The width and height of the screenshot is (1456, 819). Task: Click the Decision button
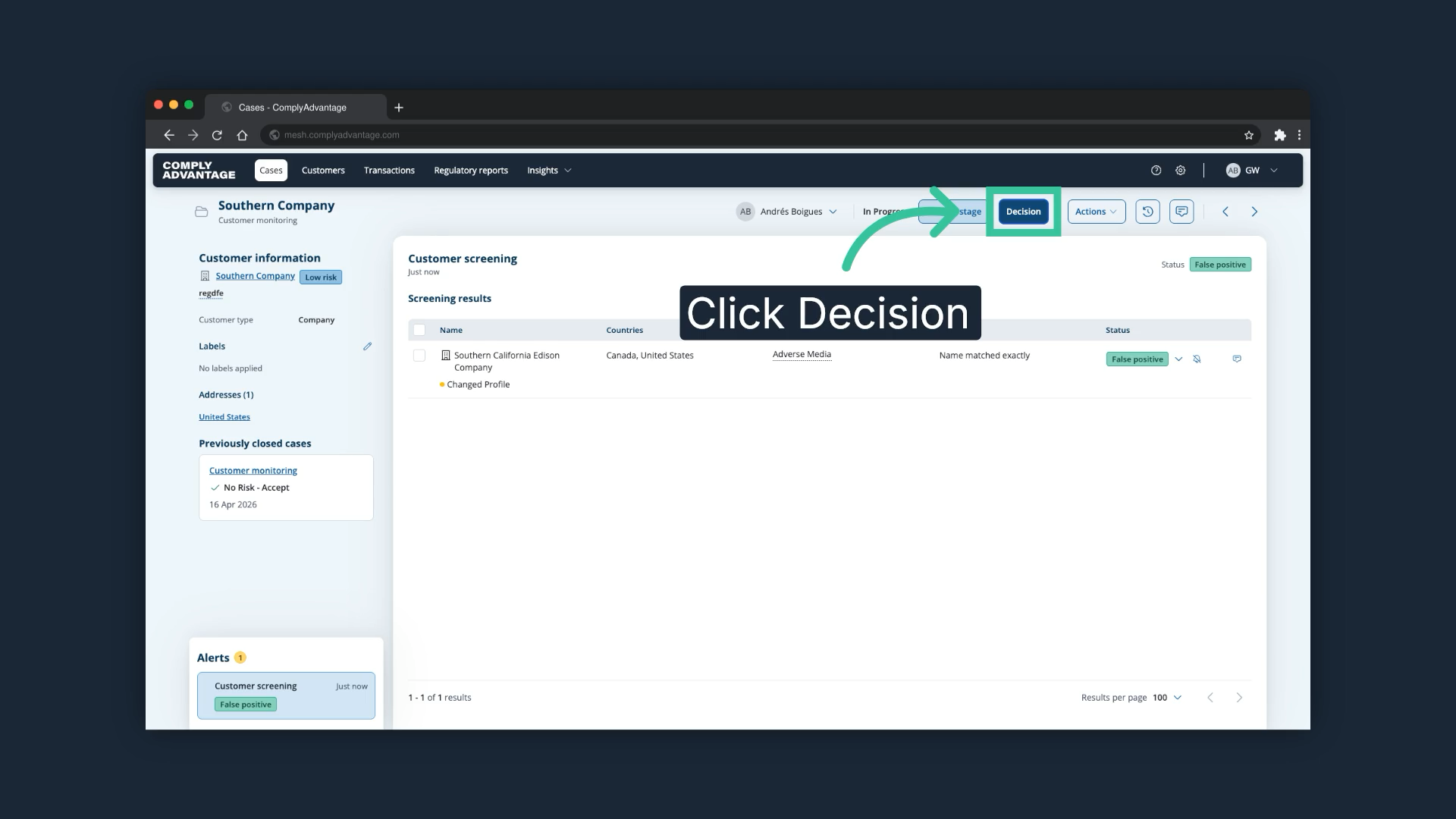click(1023, 212)
